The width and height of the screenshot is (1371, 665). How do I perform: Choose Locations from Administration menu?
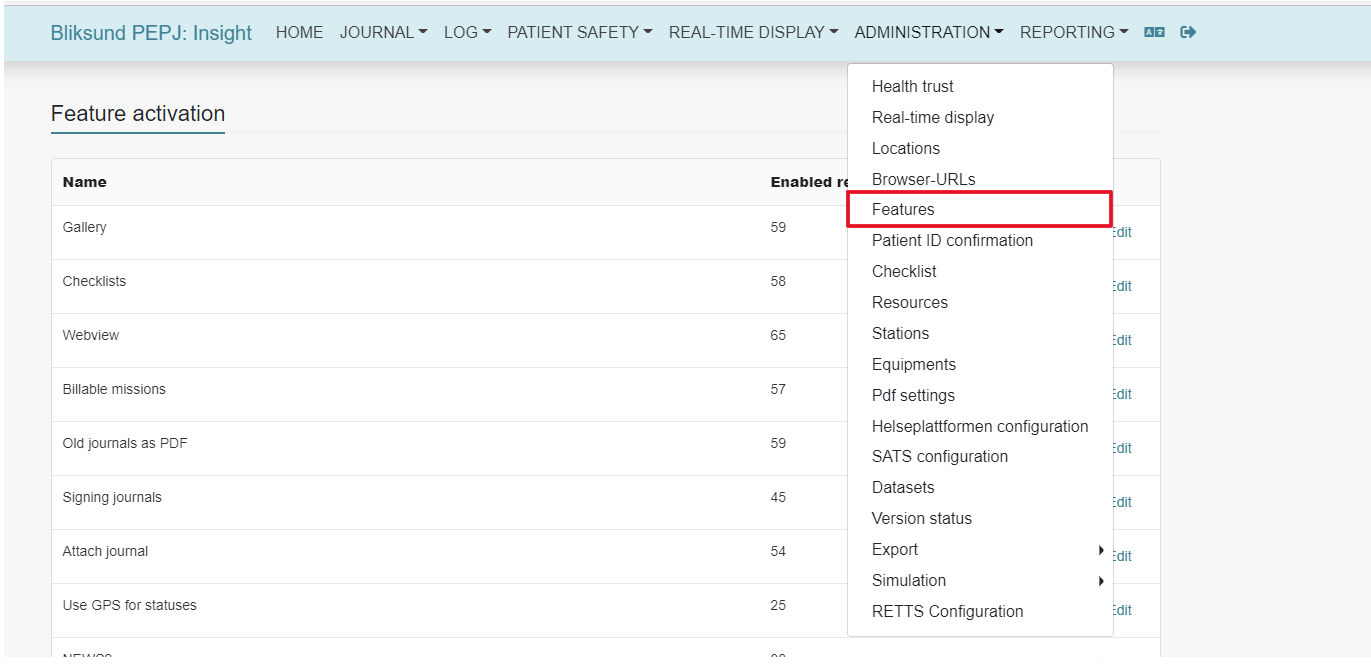980,148
